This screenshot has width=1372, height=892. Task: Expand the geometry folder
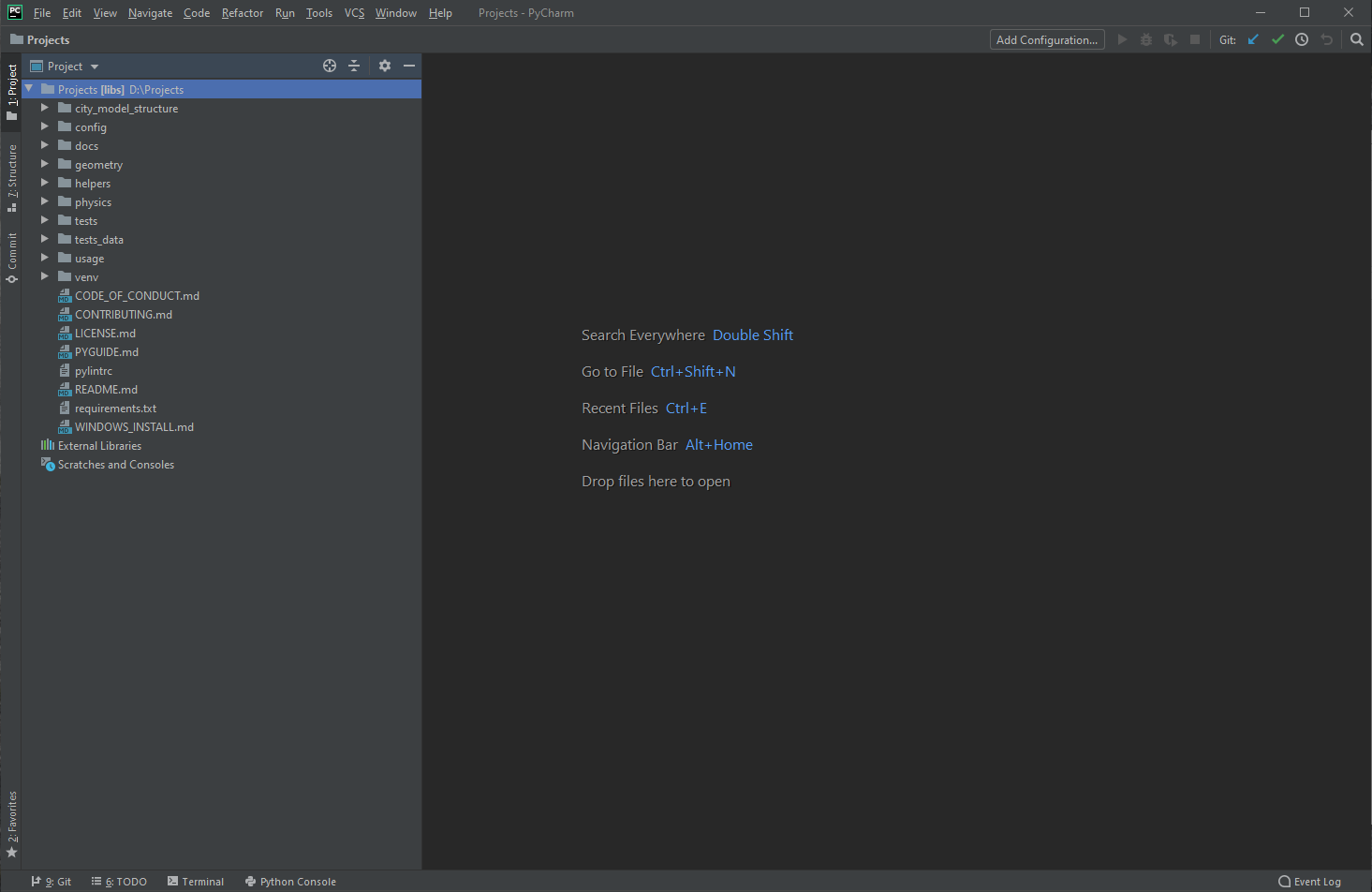(x=44, y=164)
